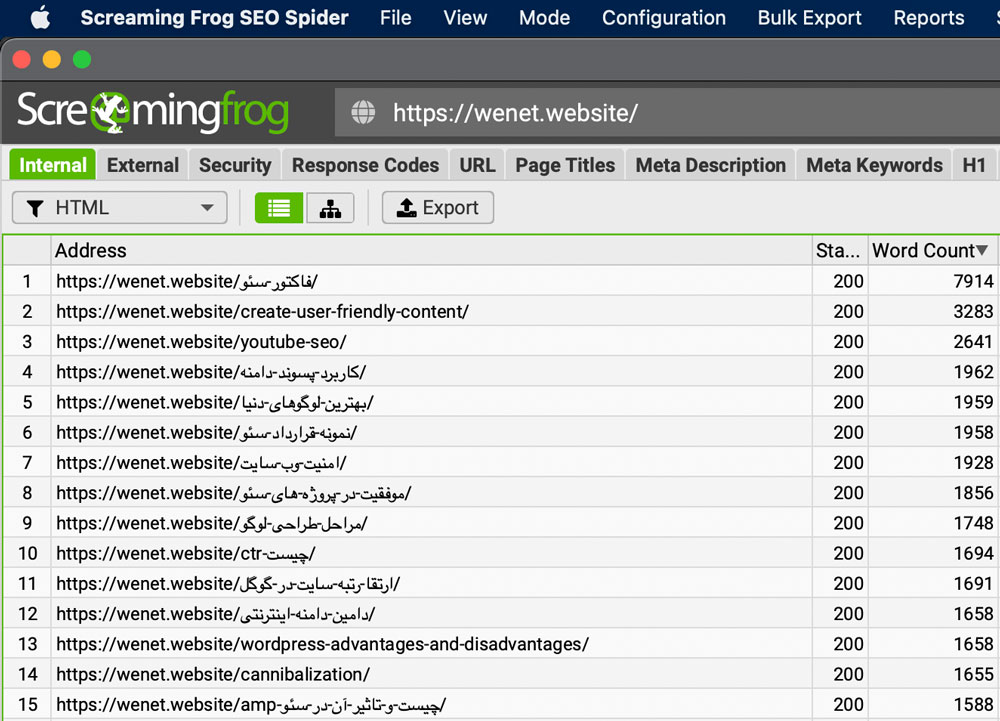
Task: Switch to the Page Titles tab
Action: (x=565, y=165)
